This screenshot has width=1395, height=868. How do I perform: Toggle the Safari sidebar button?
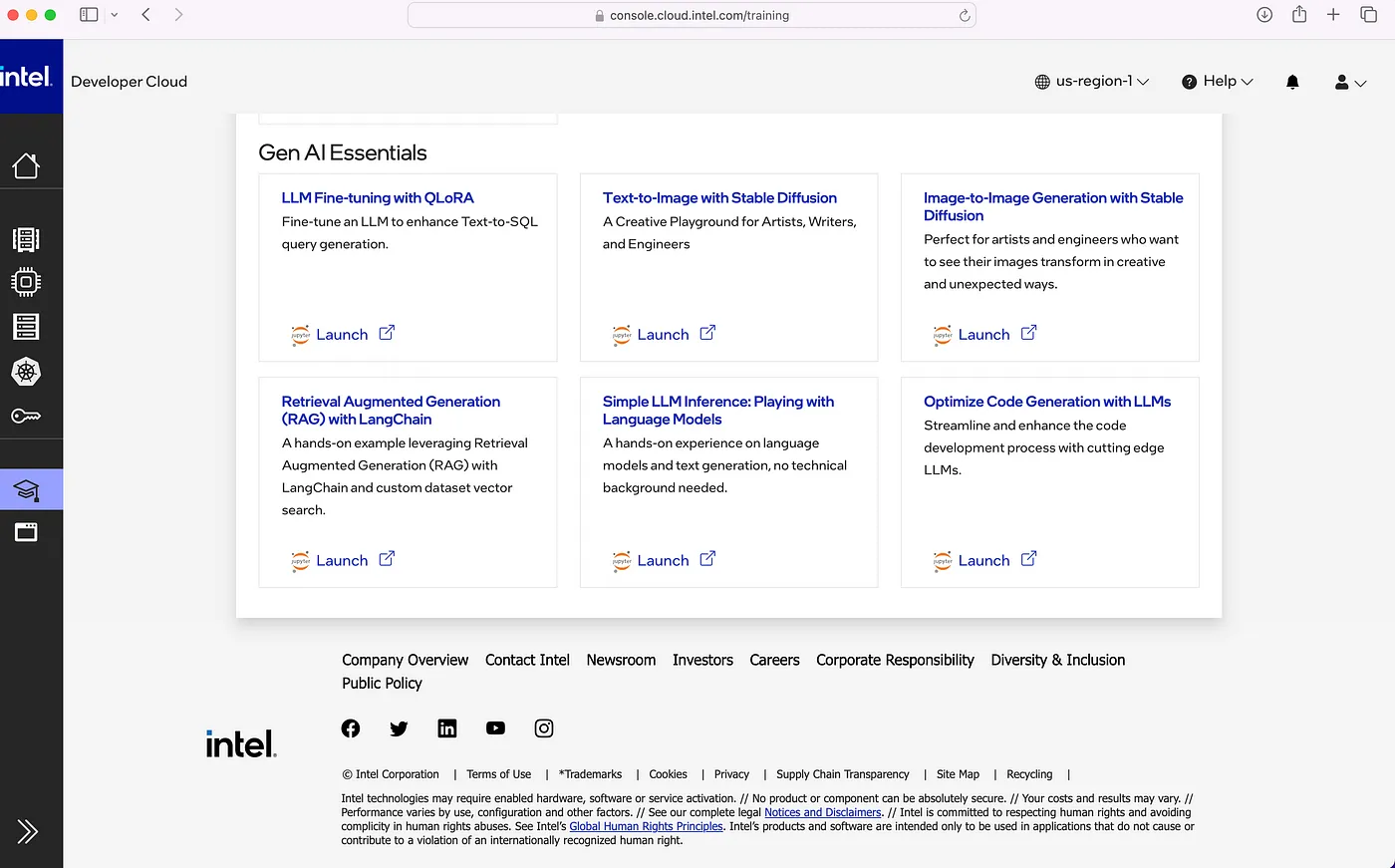[x=89, y=15]
